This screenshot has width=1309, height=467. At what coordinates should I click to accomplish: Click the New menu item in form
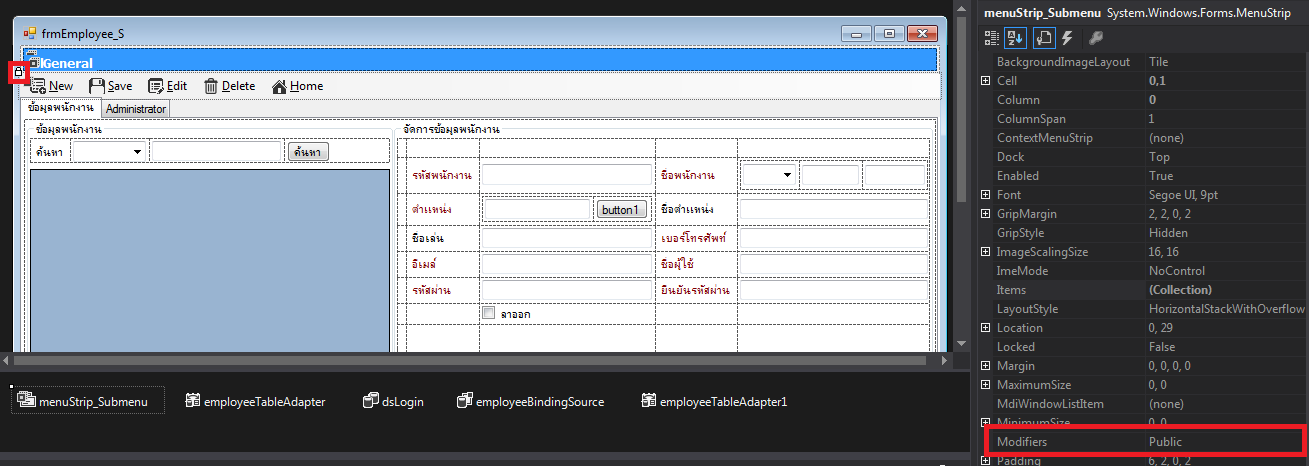pyautogui.click(x=51, y=86)
